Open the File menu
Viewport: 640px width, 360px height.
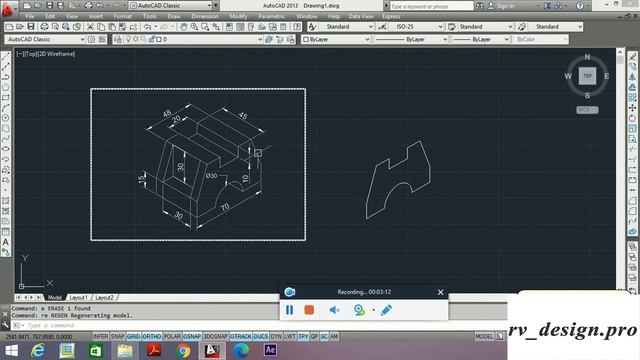click(30, 16)
